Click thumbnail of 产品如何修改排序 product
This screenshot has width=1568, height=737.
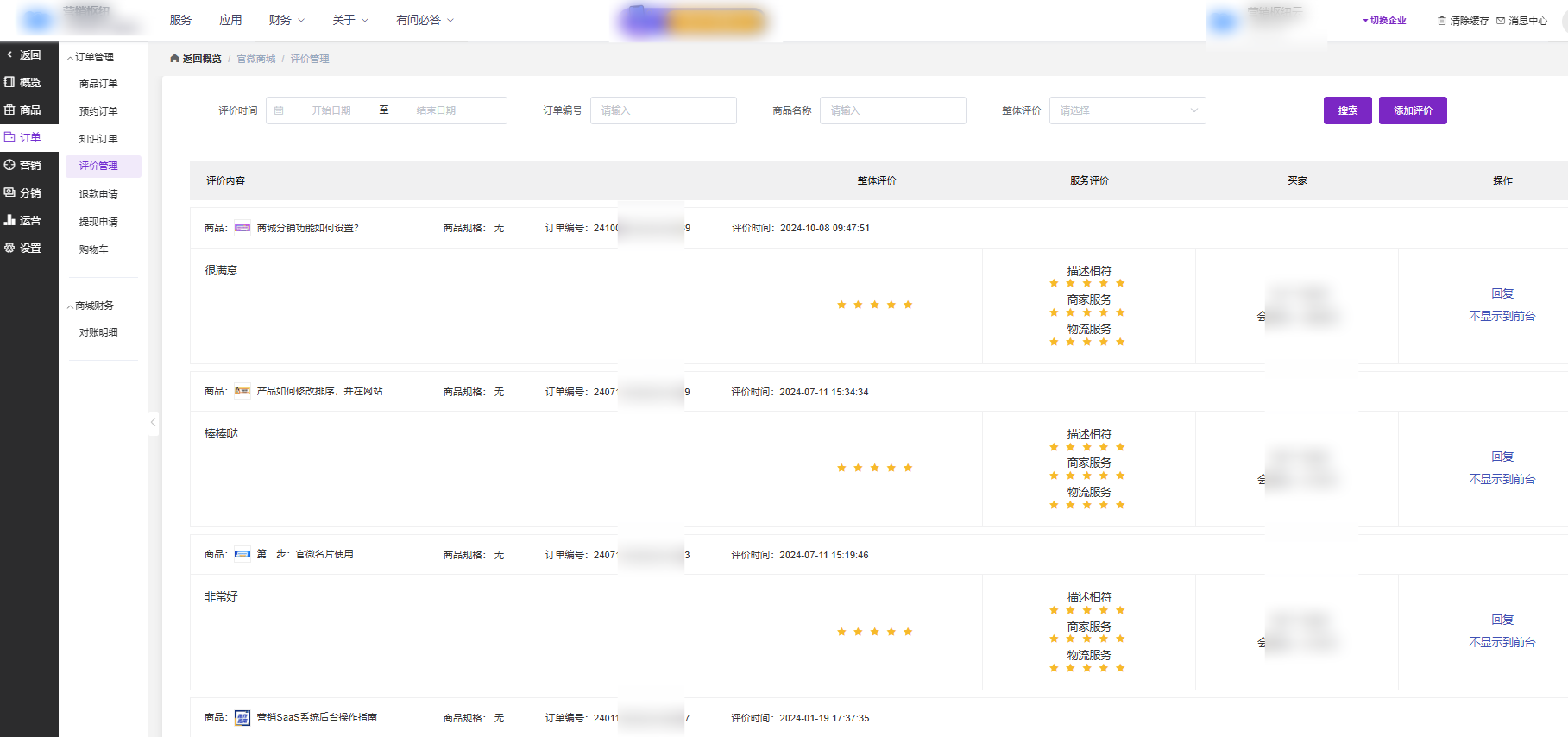[242, 392]
